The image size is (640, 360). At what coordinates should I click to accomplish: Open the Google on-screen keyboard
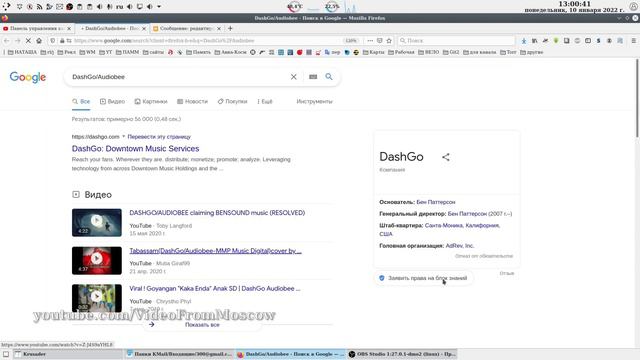point(313,77)
